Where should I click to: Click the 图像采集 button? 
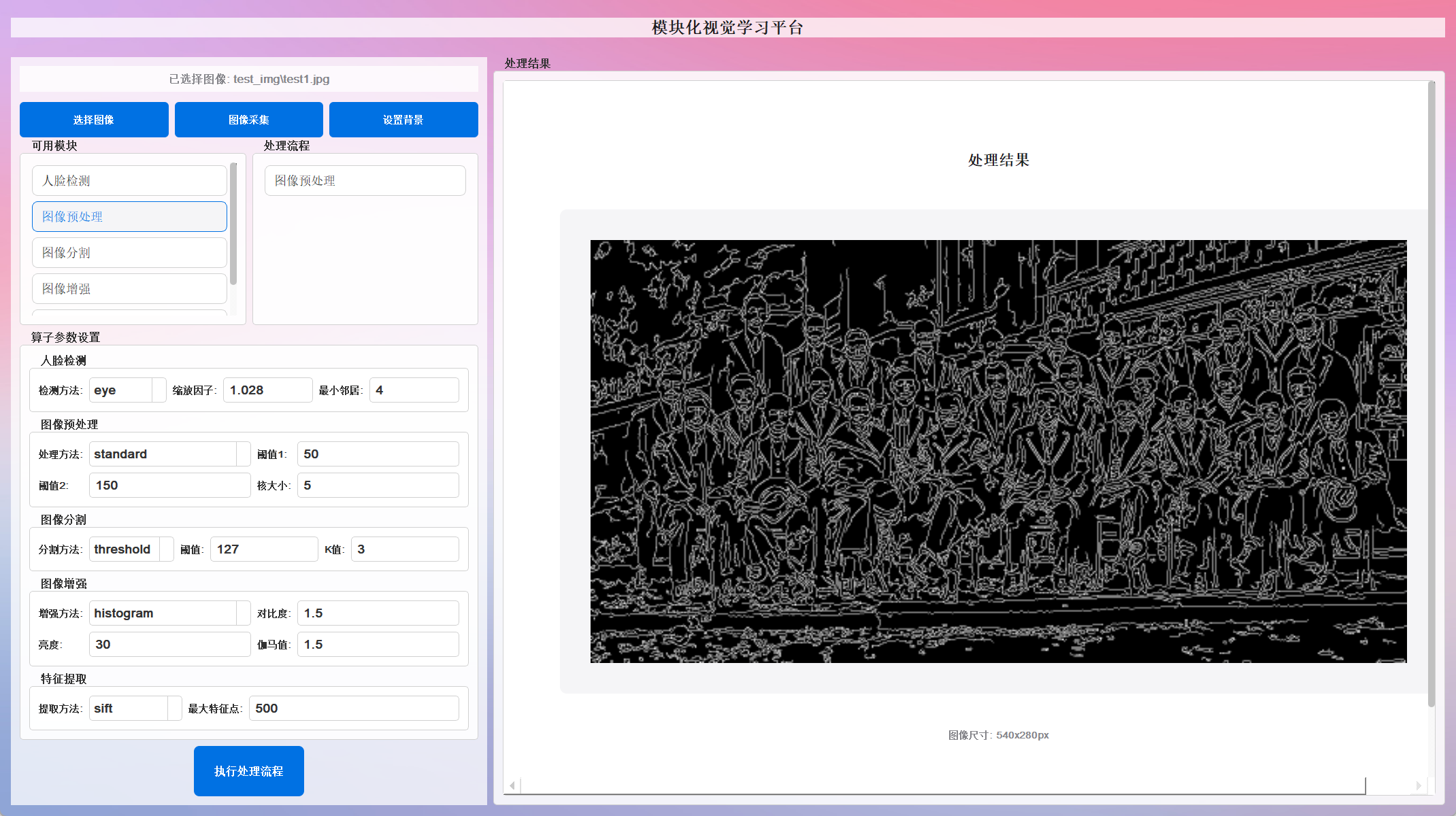click(x=248, y=120)
